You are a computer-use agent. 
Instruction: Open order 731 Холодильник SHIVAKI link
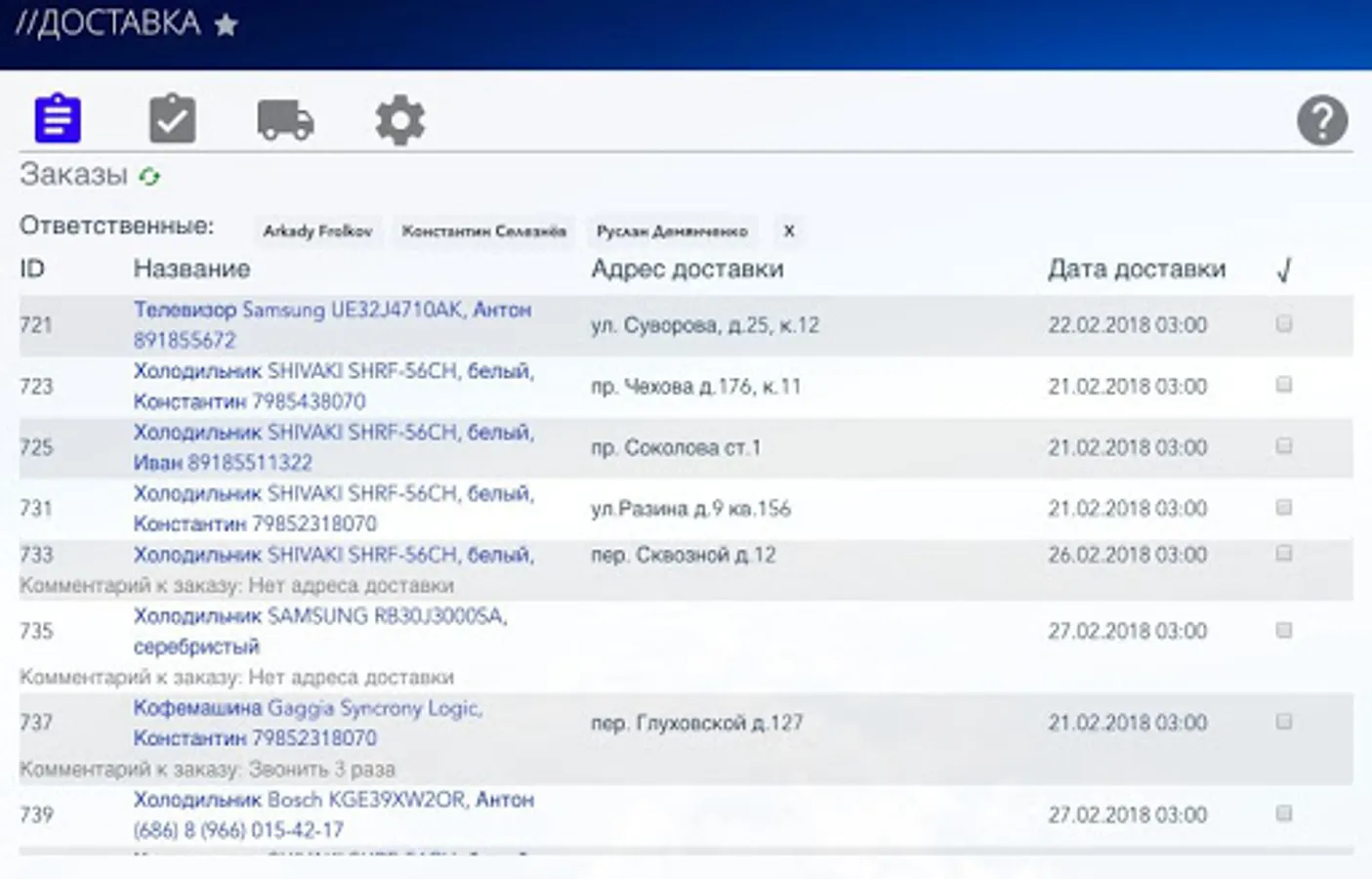[x=334, y=508]
